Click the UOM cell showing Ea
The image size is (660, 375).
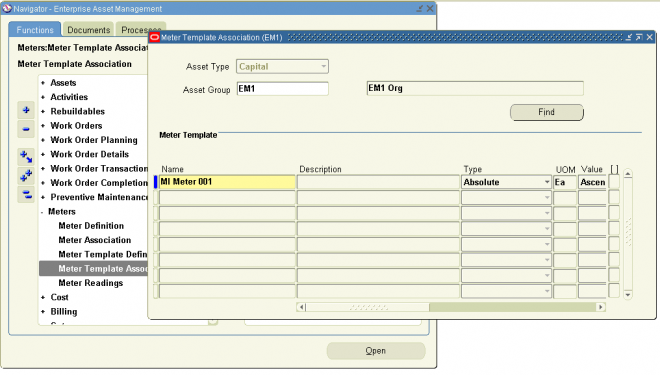point(565,182)
